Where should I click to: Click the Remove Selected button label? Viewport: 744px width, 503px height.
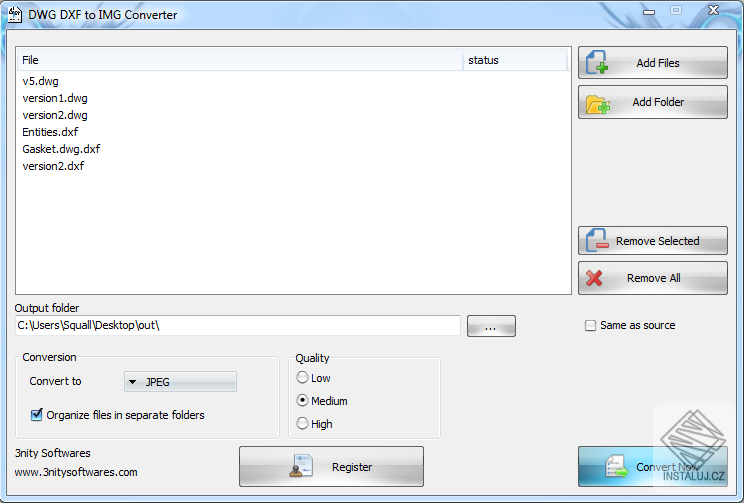click(658, 241)
